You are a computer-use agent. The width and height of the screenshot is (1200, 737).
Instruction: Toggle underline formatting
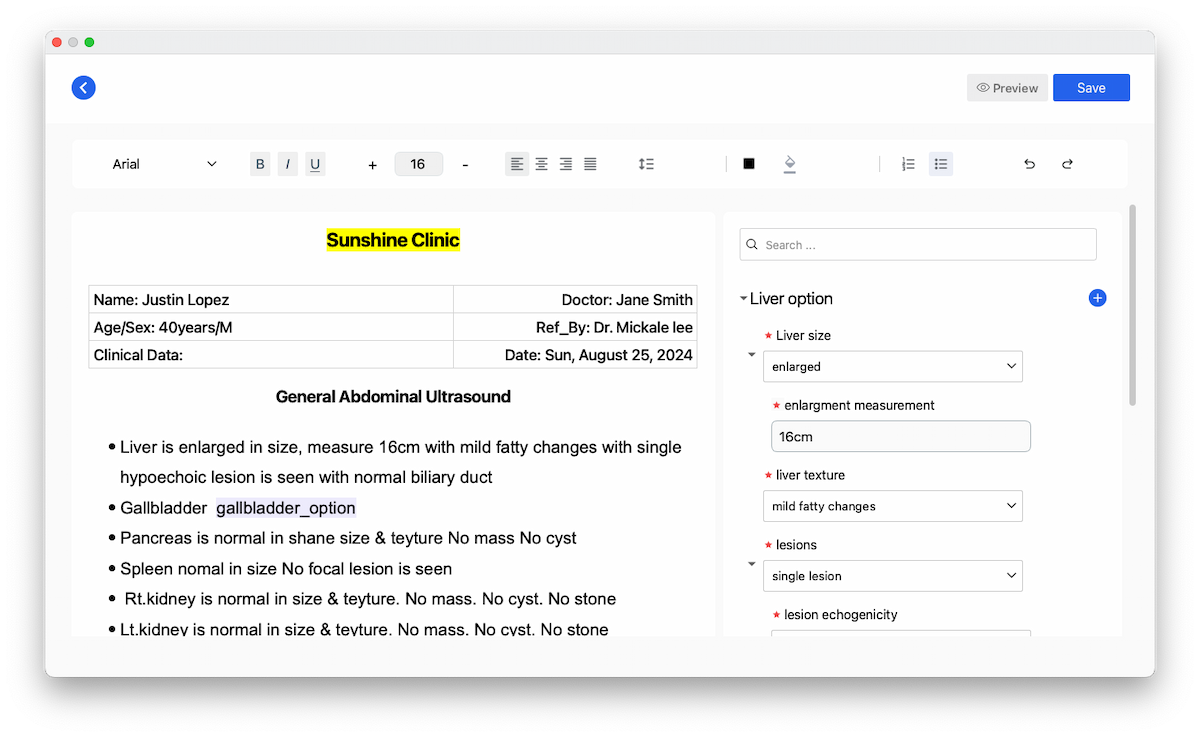point(315,164)
